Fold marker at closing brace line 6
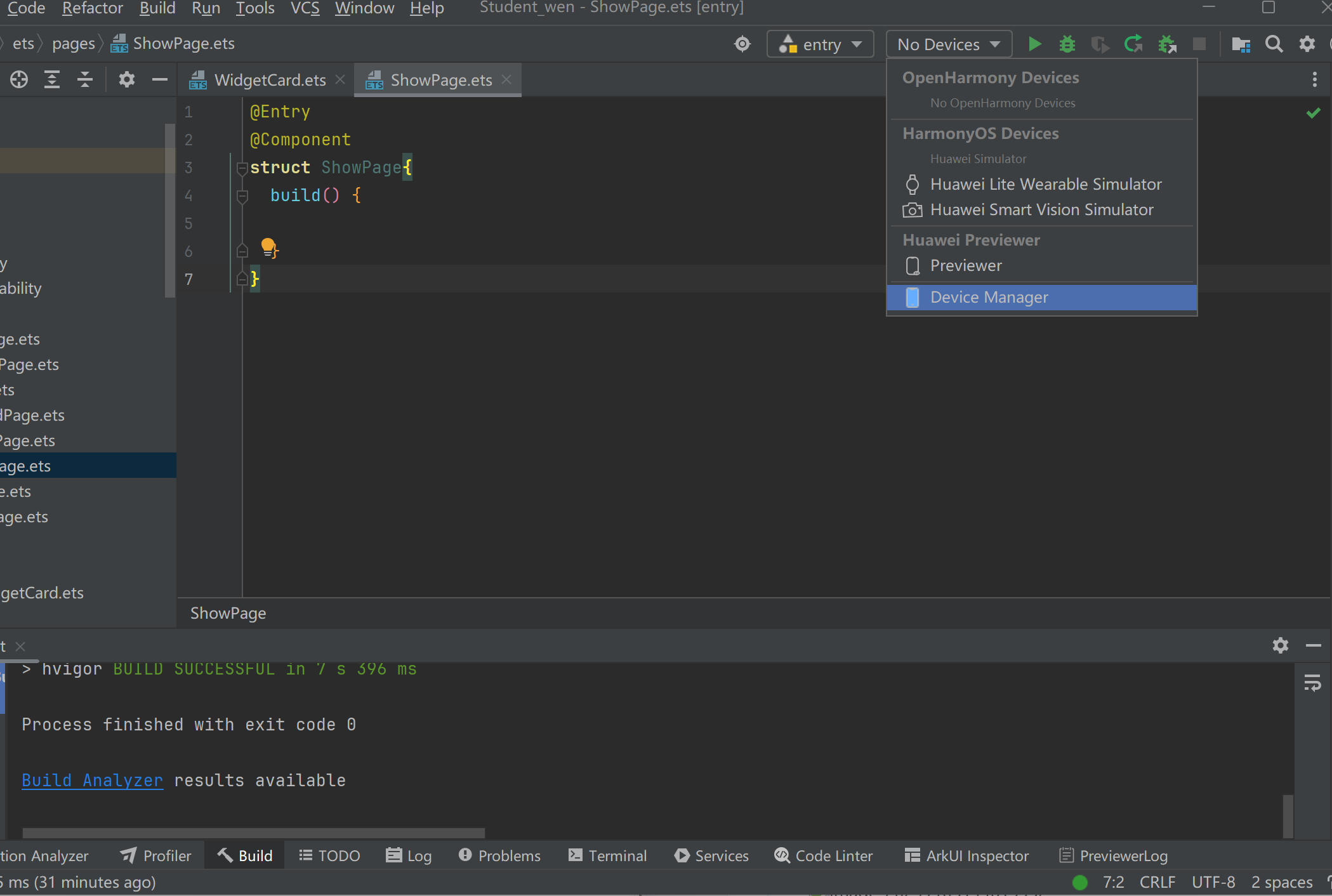The image size is (1332, 896). coord(242,251)
